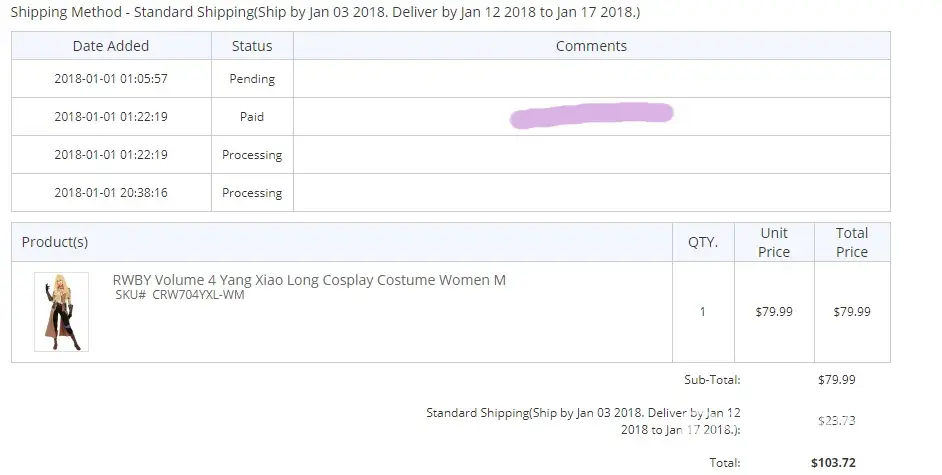Click the Comments column header
Viewport: 942px width, 475px height.
(x=591, y=46)
